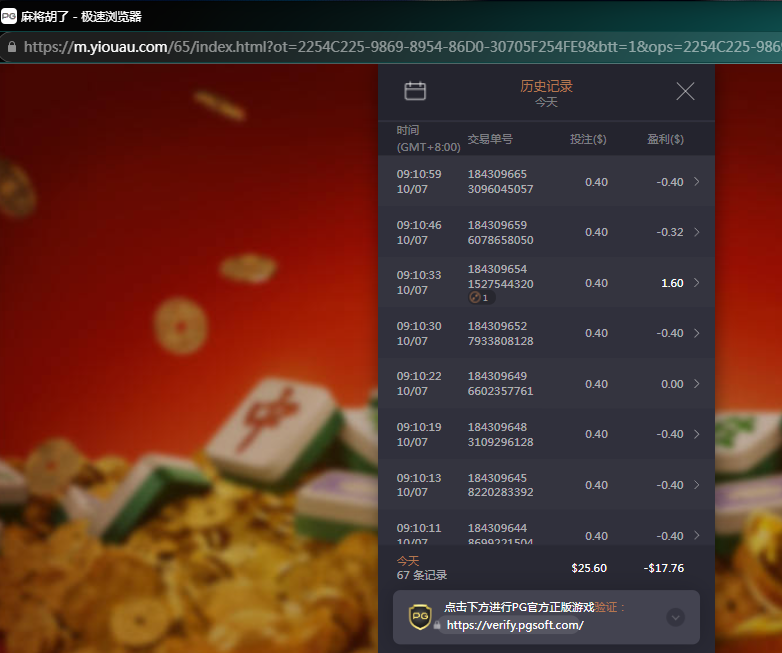Image resolution: width=782 pixels, height=653 pixels.
Task: Click the 67 records count text
Action: click(422, 575)
